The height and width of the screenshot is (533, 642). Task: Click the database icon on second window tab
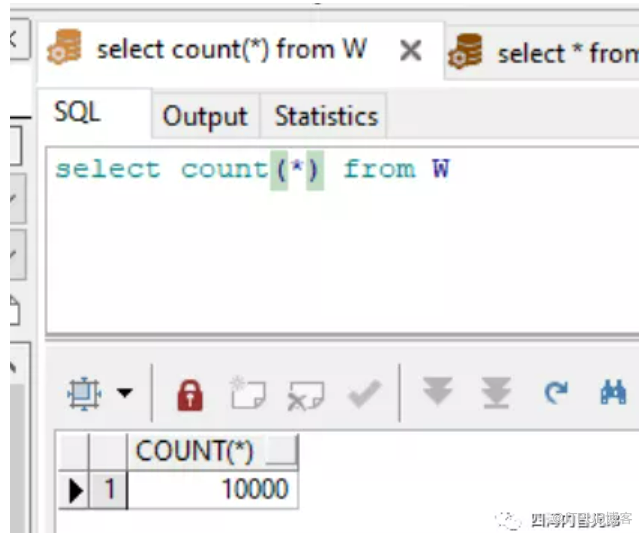pyautogui.click(x=465, y=51)
